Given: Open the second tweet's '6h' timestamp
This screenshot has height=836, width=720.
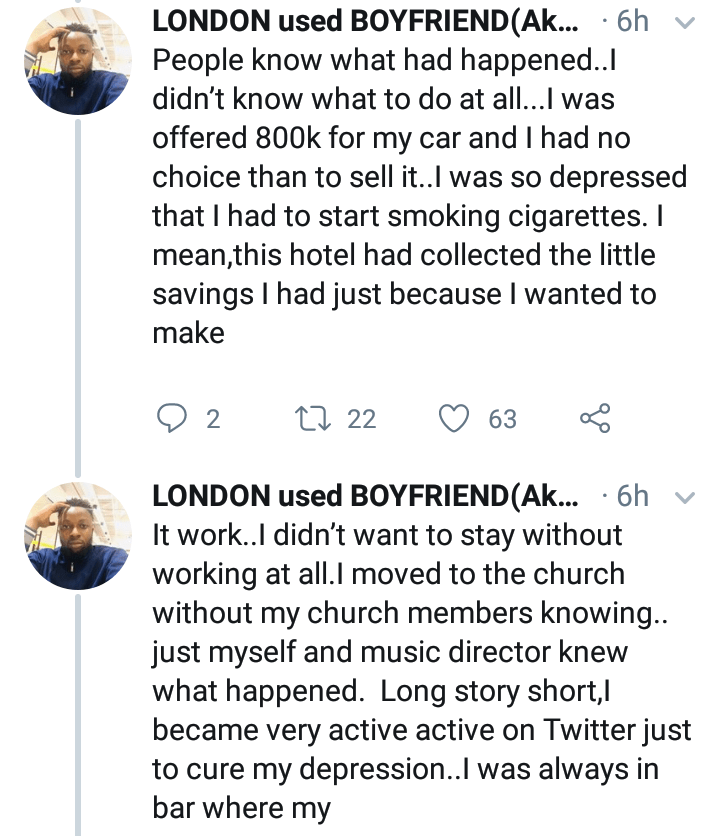Looking at the screenshot, I should coord(632,497).
